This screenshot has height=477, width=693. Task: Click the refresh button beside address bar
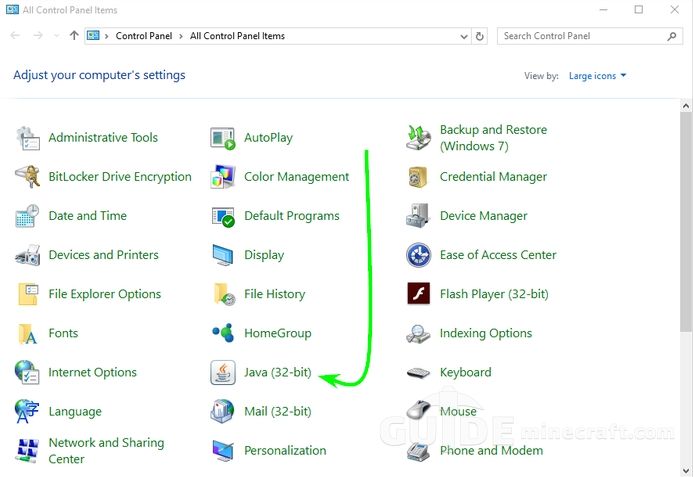480,36
